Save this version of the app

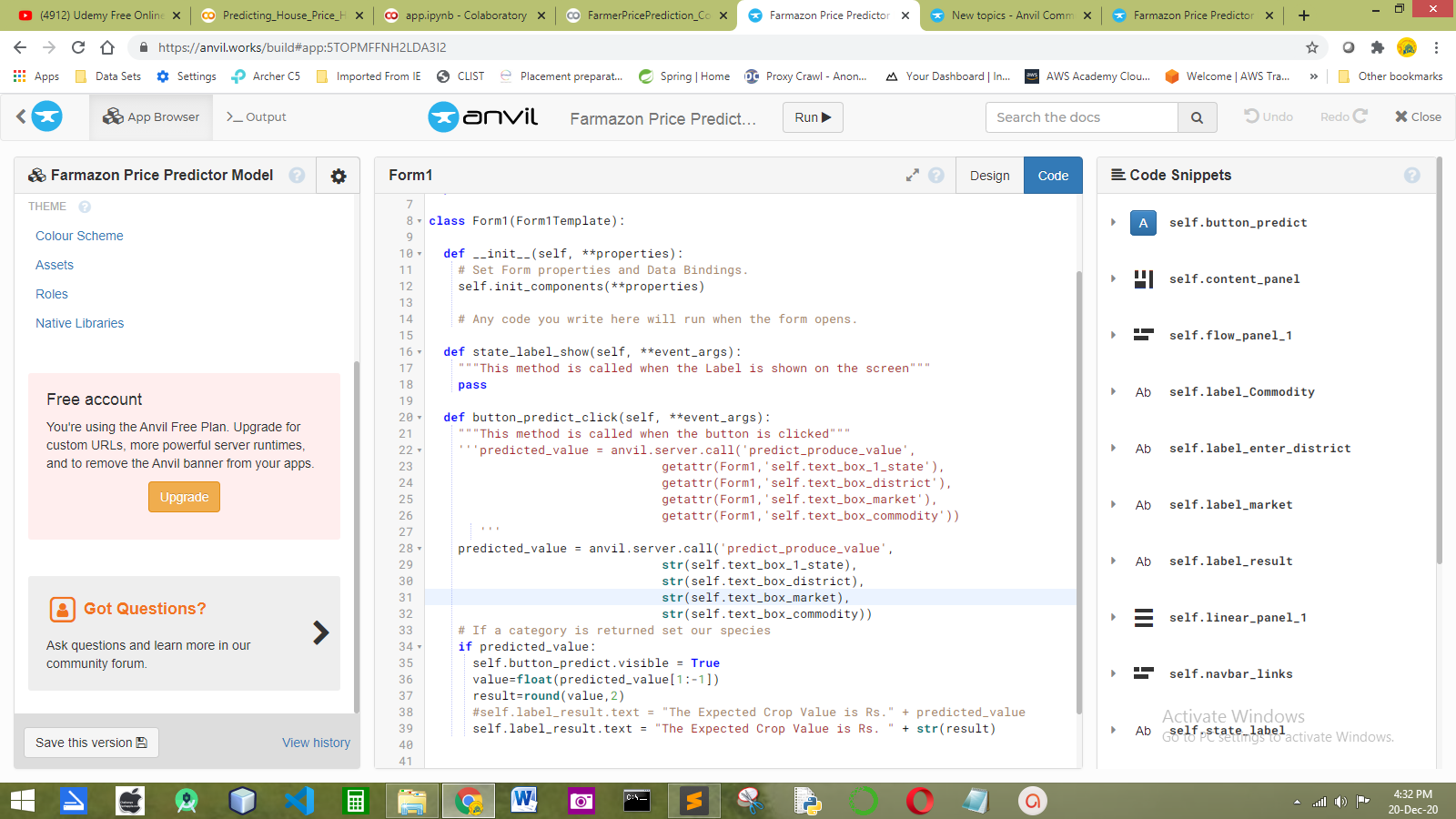91,743
